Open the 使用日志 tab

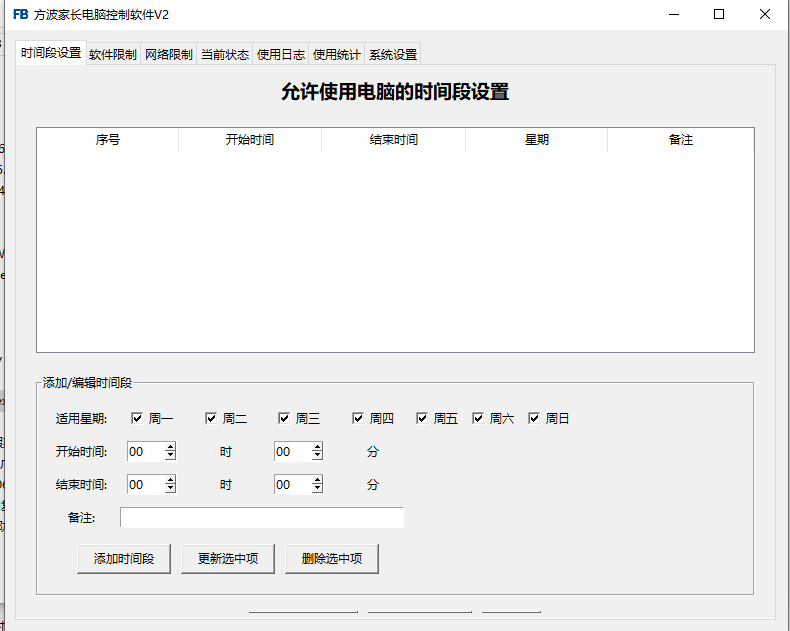pyautogui.click(x=281, y=55)
